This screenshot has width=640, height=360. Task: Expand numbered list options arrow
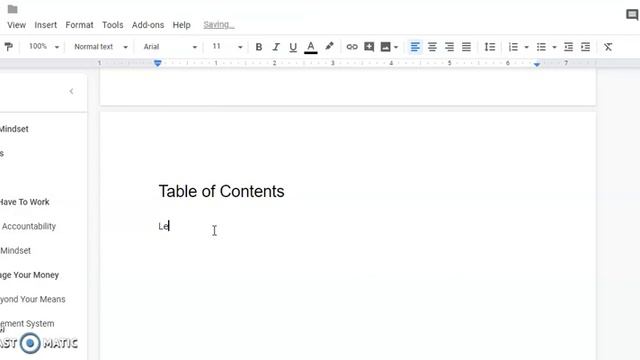[x=527, y=47]
